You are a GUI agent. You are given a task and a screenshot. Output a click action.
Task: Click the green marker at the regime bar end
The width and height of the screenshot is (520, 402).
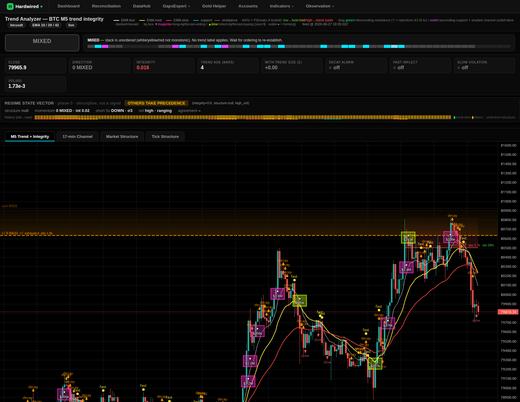pos(454,117)
